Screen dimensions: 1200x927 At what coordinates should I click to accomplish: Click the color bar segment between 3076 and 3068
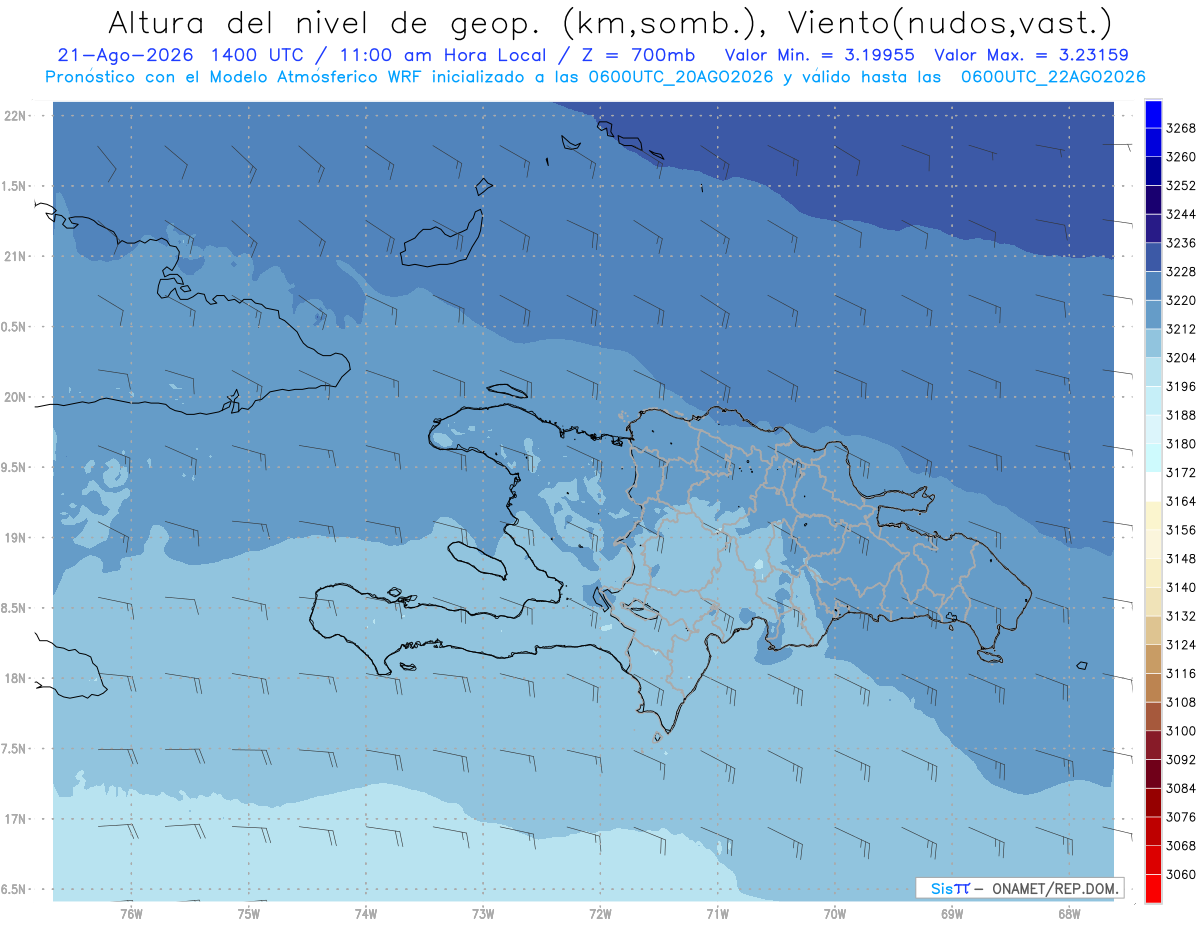(1153, 831)
